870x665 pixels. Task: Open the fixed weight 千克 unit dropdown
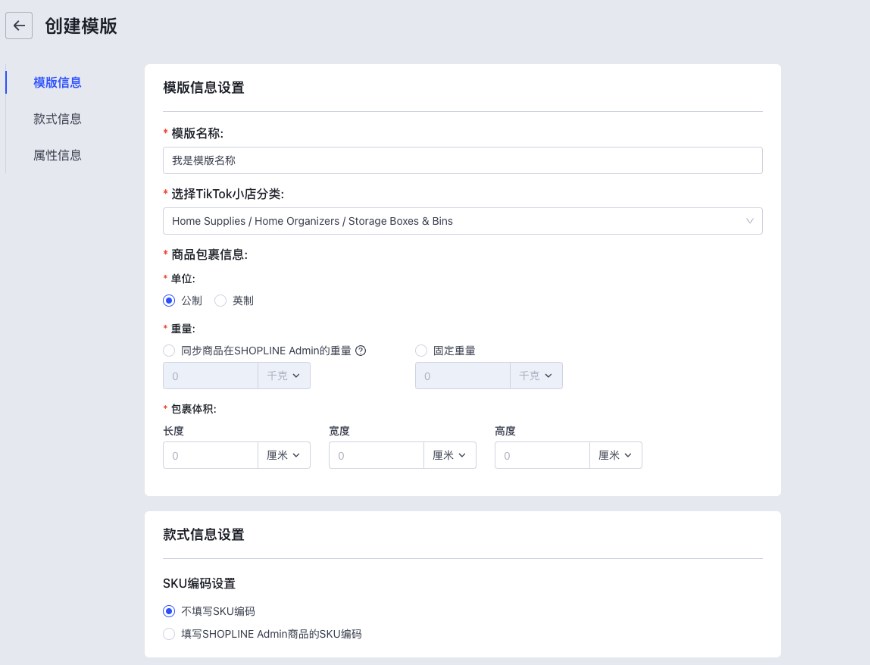pyautogui.click(x=536, y=376)
